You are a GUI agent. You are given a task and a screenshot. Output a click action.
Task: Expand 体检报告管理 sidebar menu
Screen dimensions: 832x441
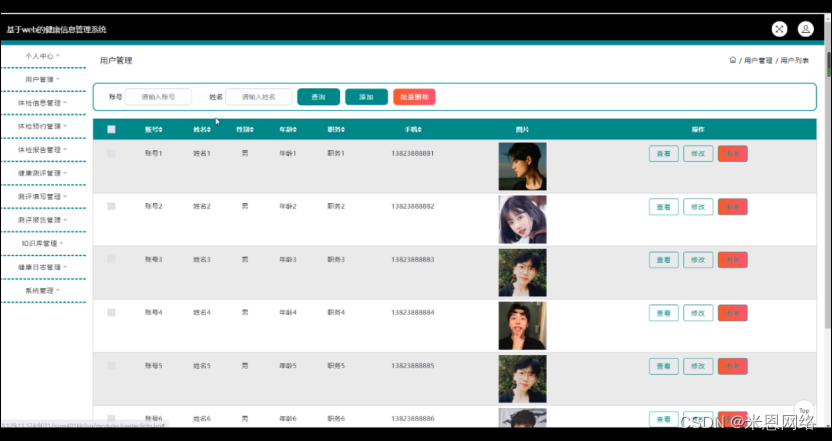(x=42, y=150)
